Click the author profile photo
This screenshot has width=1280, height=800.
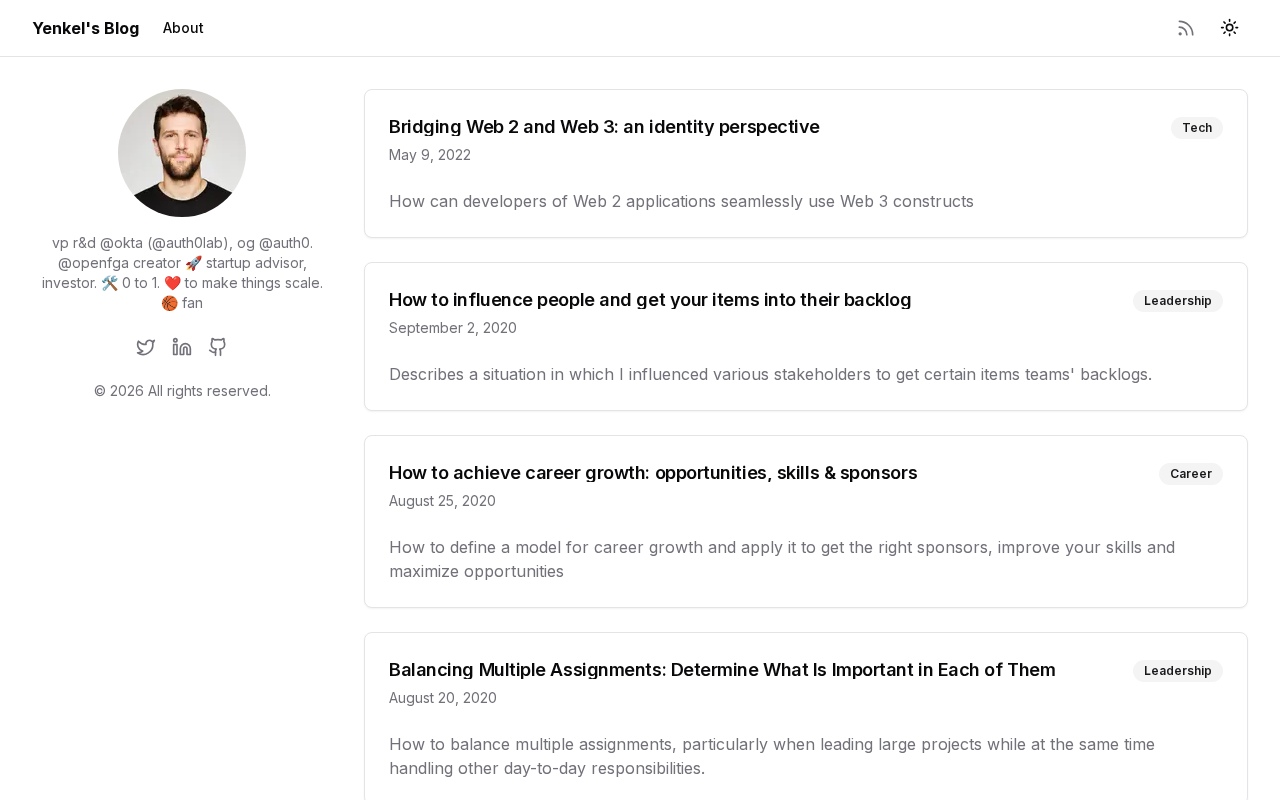(182, 153)
